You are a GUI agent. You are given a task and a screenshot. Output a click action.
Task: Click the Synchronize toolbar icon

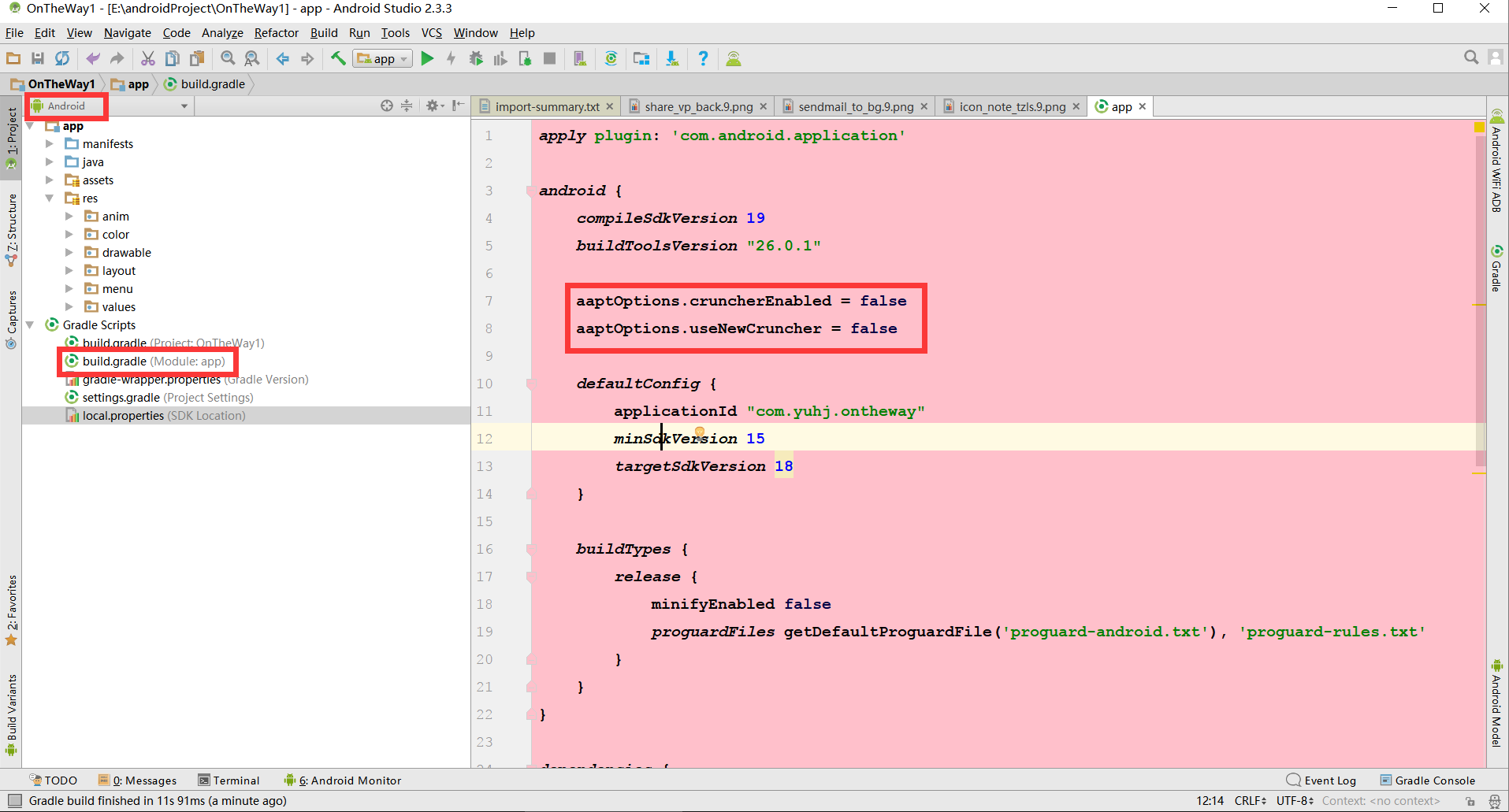point(62,58)
